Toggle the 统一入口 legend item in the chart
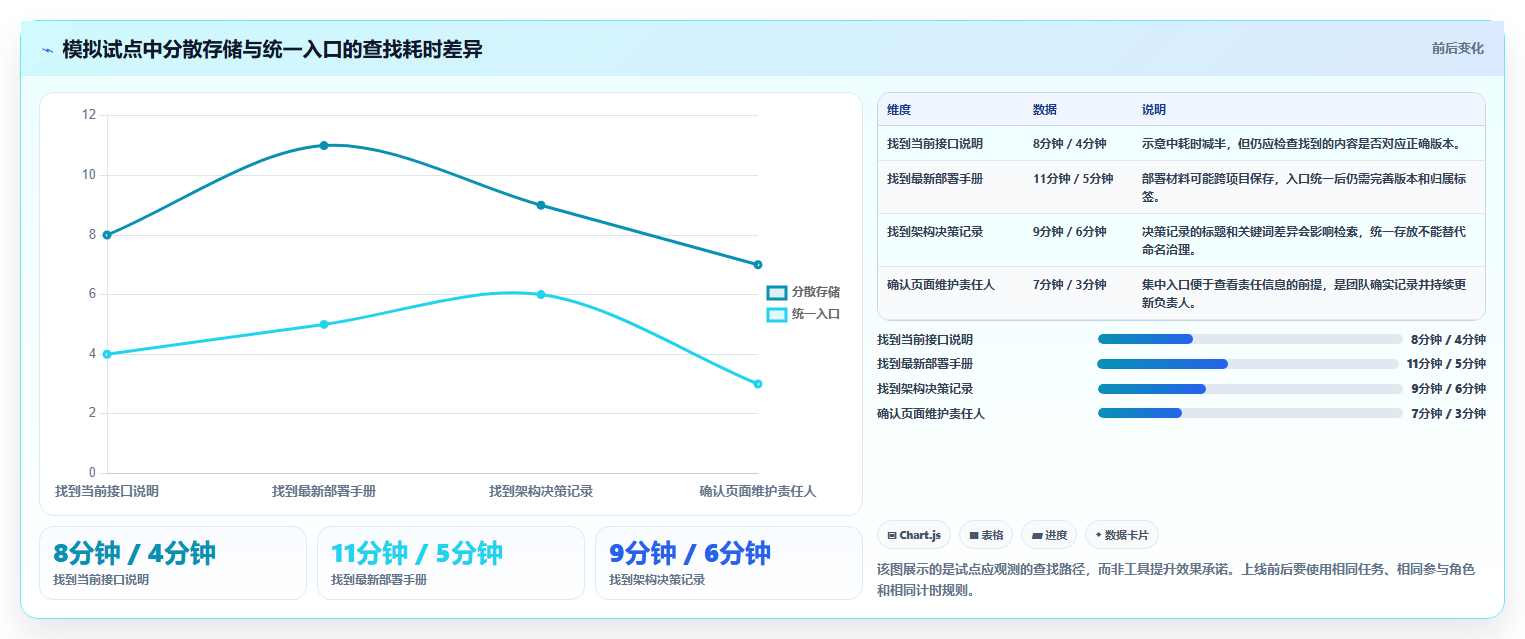Viewport: 1525px width, 639px height. [x=803, y=314]
